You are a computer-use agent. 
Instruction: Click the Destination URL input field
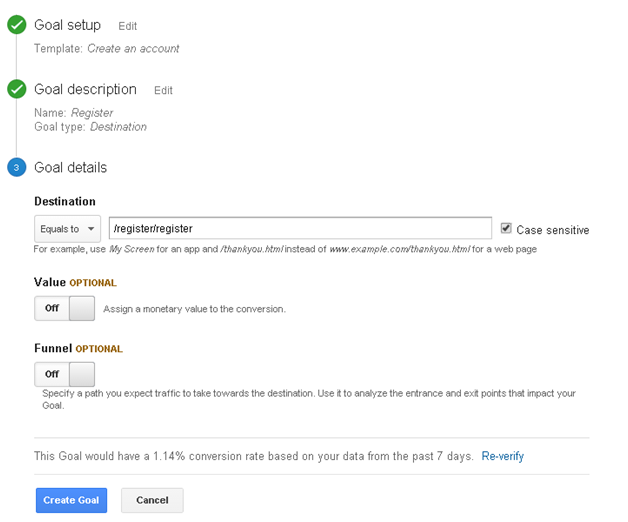click(300, 228)
